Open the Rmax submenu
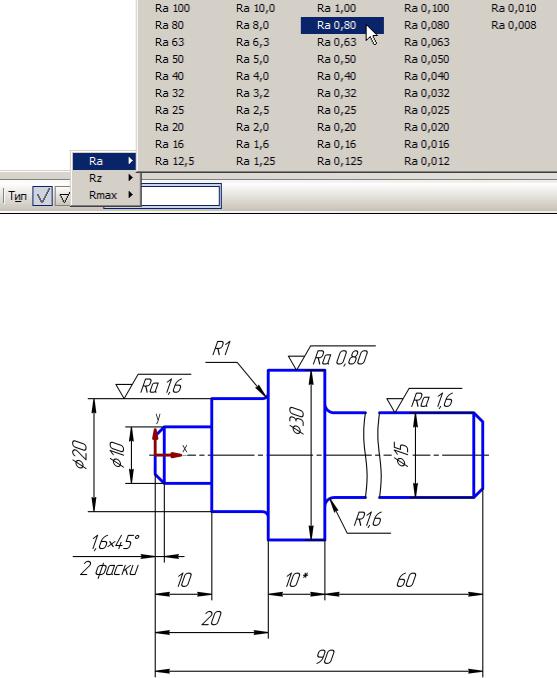The image size is (557, 678). click(104, 195)
